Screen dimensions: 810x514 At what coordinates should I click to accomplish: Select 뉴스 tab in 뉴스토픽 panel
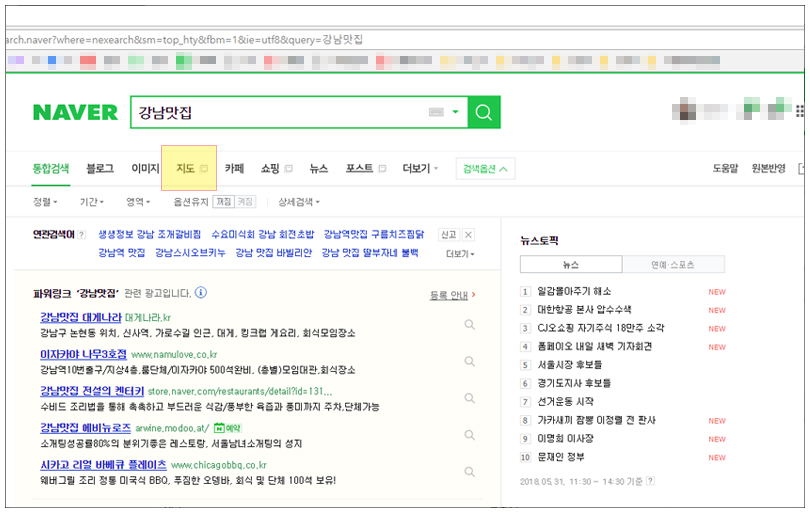pyautogui.click(x=571, y=264)
